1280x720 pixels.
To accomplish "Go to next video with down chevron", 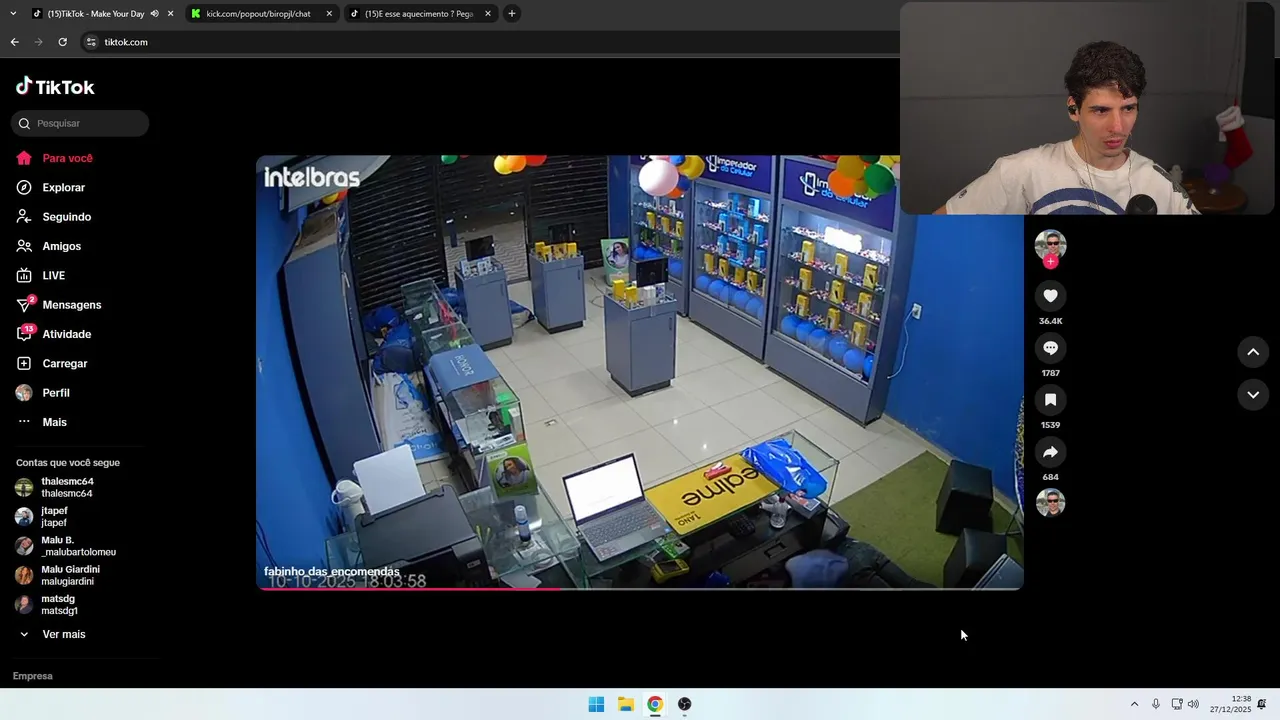I will [x=1253, y=395].
